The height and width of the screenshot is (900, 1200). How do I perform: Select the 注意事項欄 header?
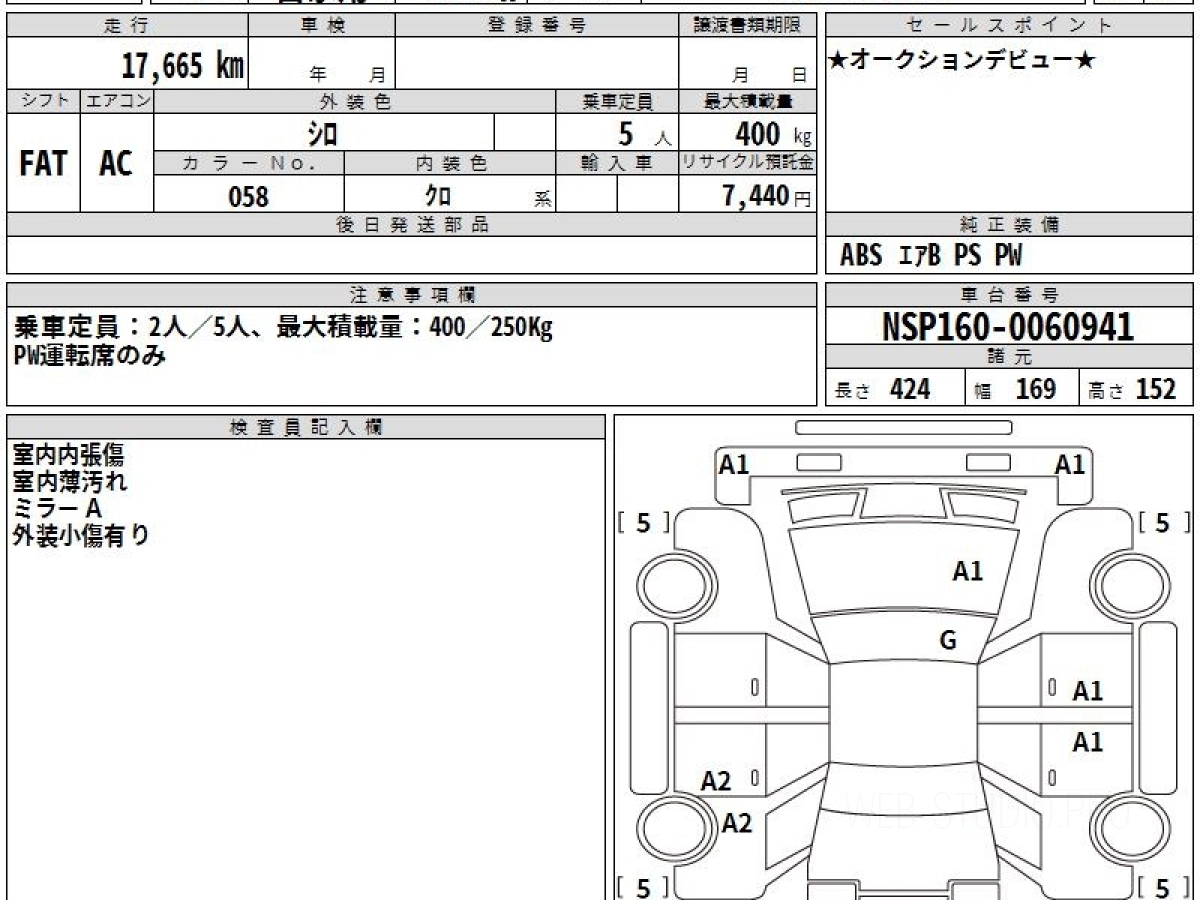pos(411,295)
